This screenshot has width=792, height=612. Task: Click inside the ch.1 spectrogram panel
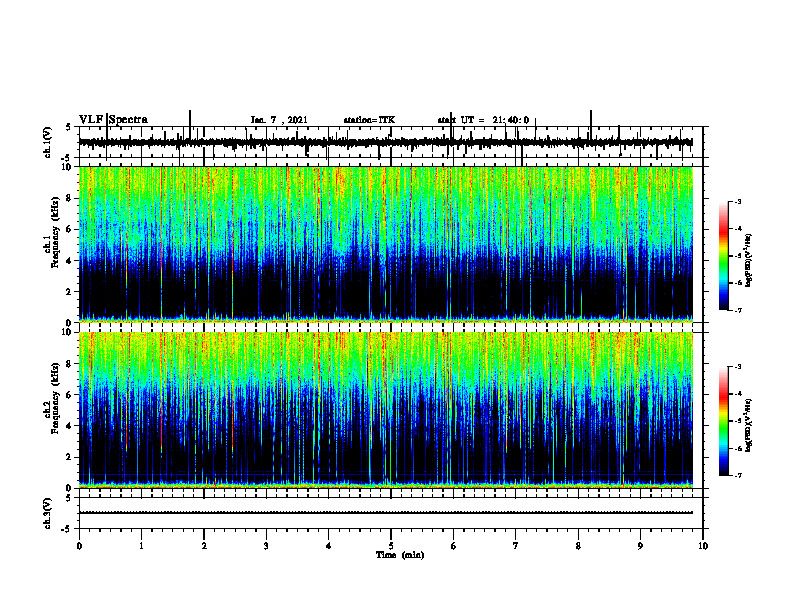pos(386,244)
